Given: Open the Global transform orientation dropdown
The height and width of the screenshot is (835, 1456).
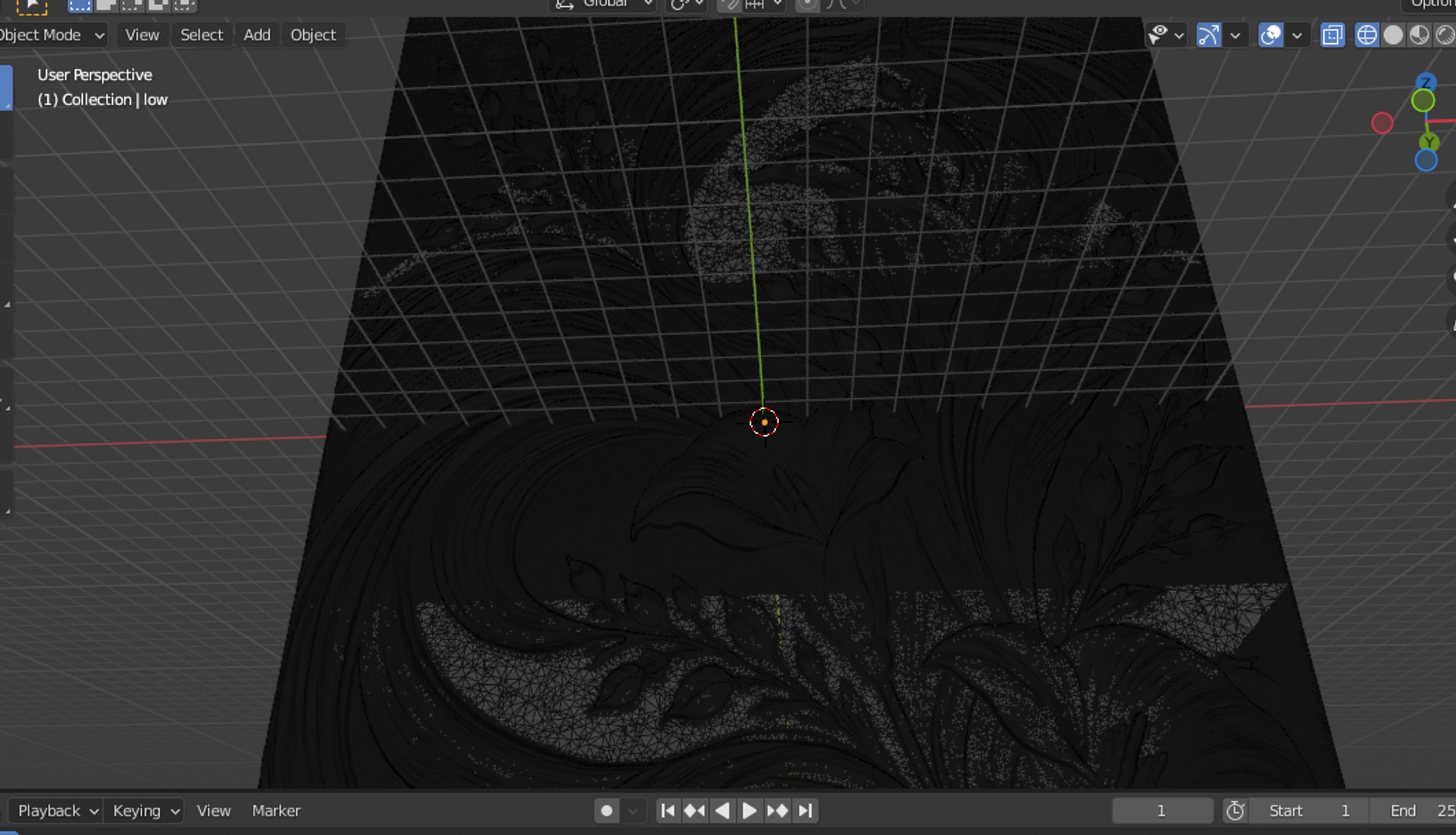Looking at the screenshot, I should coord(604,5).
